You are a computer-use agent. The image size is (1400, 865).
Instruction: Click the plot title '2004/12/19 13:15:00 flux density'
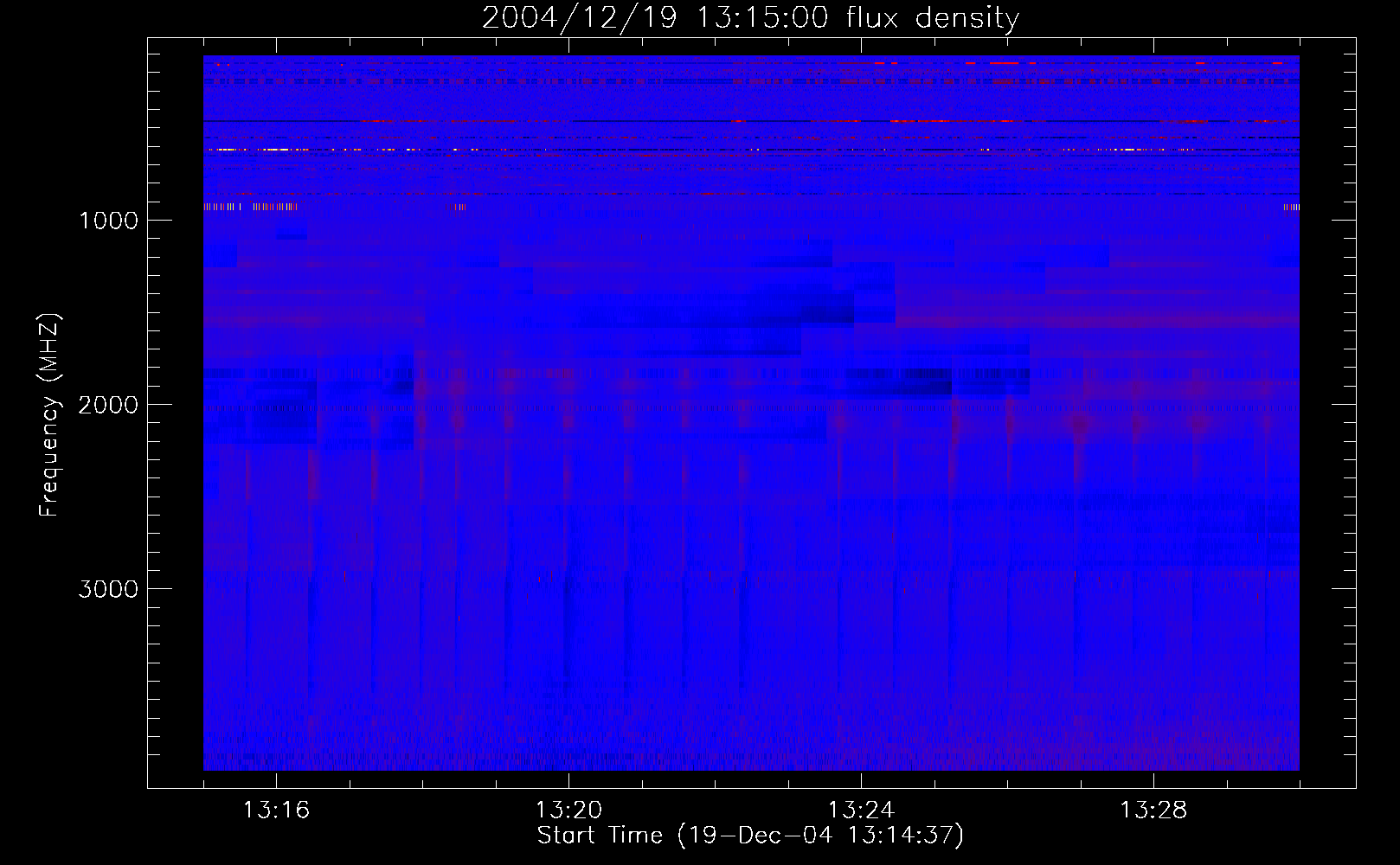point(750,17)
